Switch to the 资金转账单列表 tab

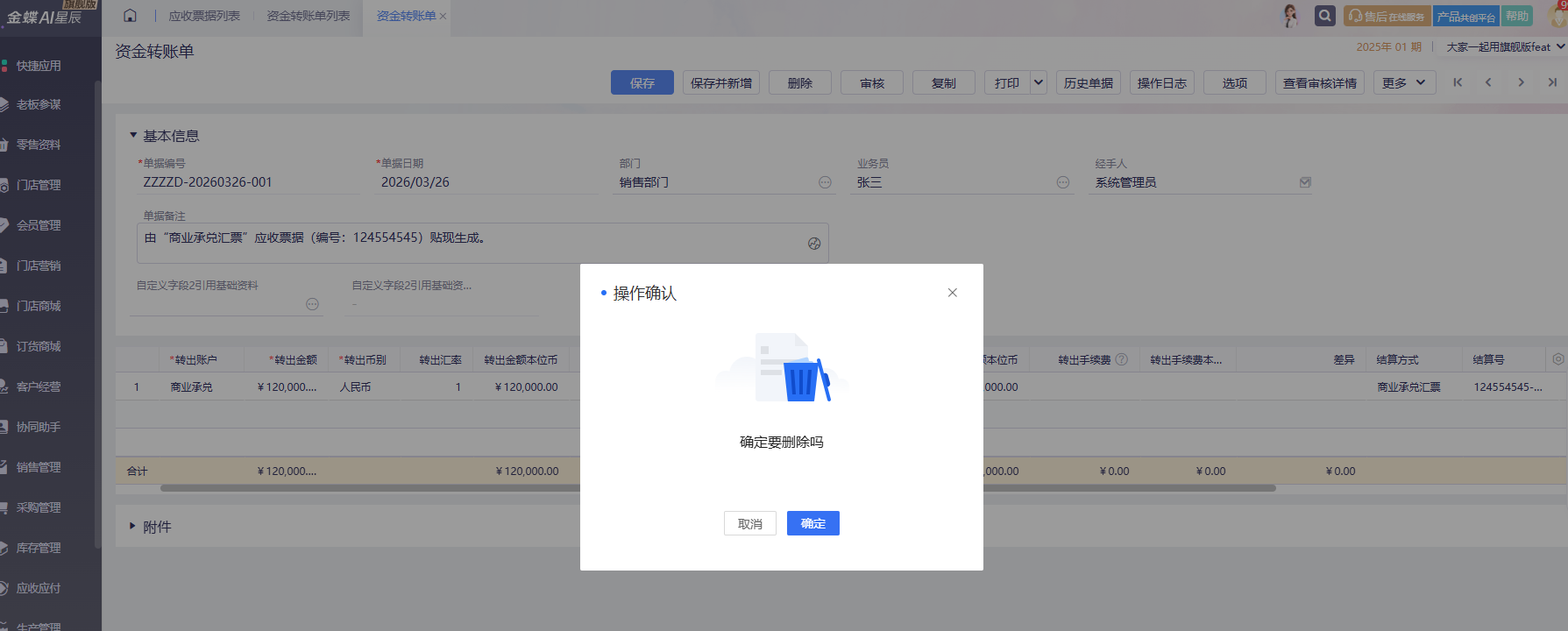pyautogui.click(x=309, y=16)
